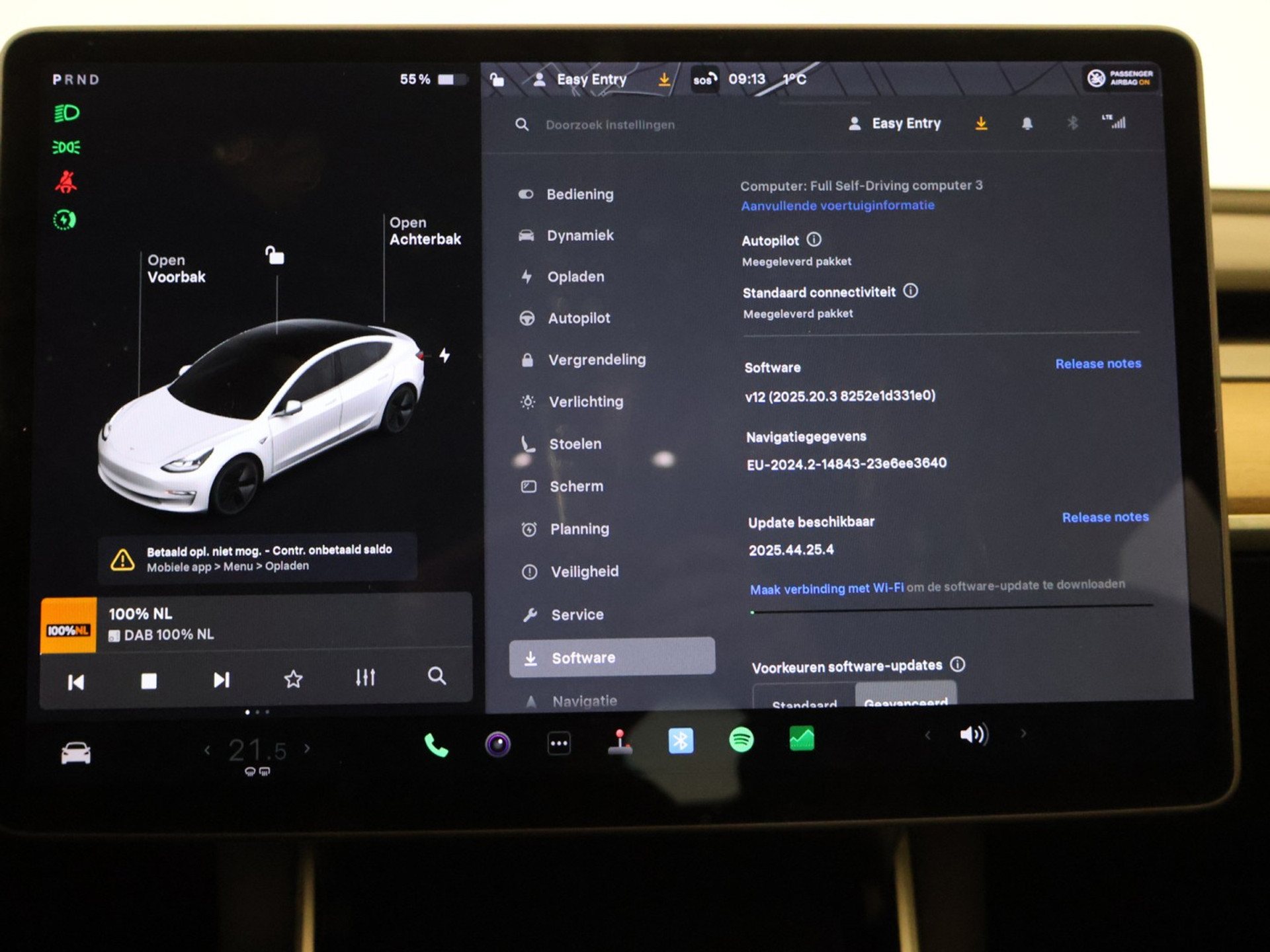Increase cabin temperature with the right chevron
1270x952 pixels.
307,749
